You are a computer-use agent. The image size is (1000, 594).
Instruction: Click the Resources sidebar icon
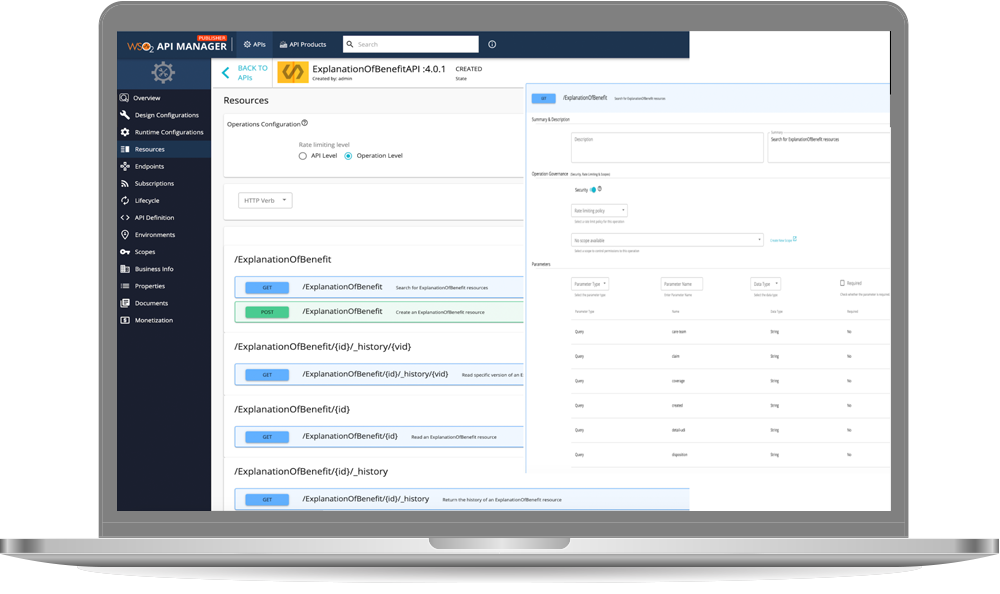(x=125, y=149)
